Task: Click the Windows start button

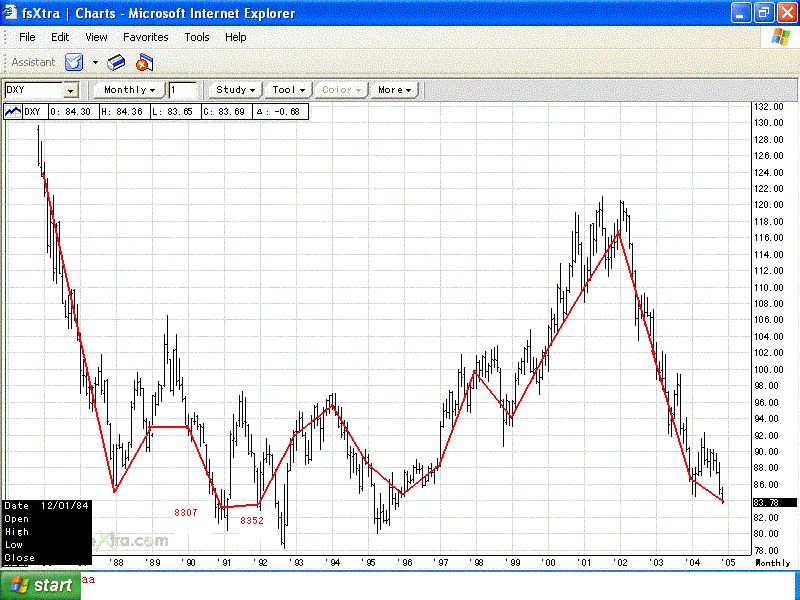Action: (41, 585)
